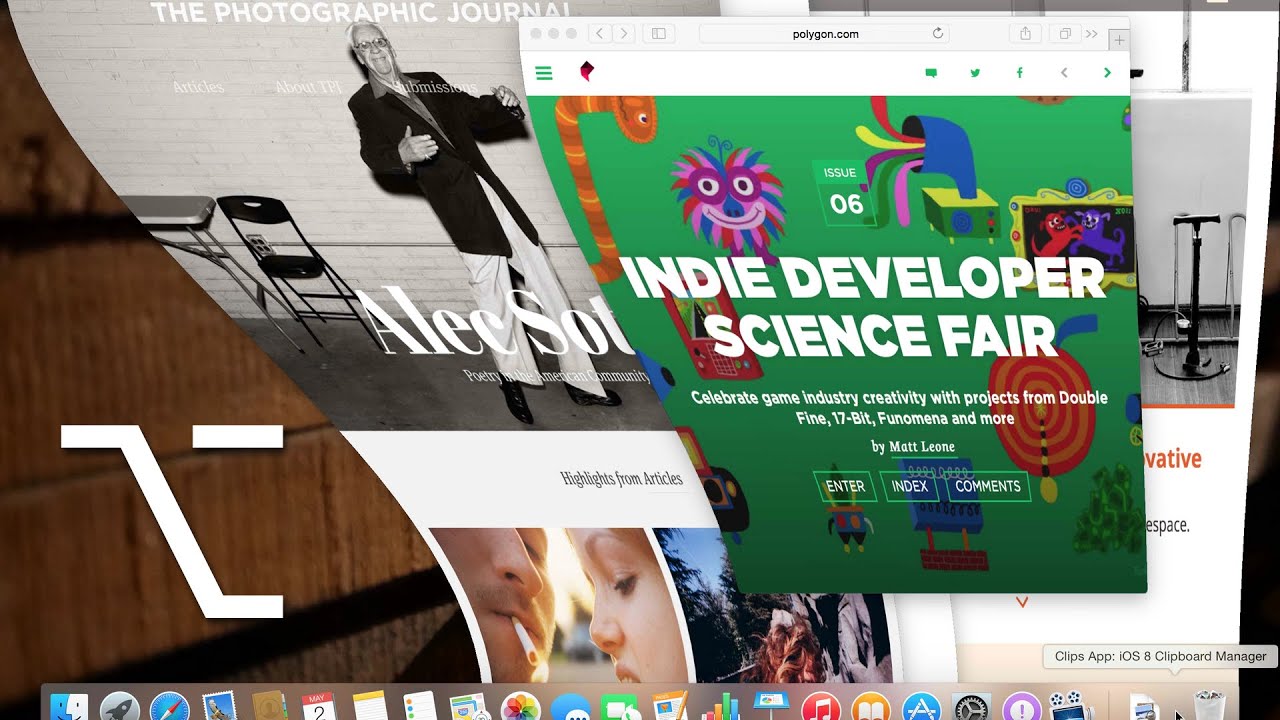
Task: Open the purple exclamation Feedback app in Dock
Action: (1022, 707)
